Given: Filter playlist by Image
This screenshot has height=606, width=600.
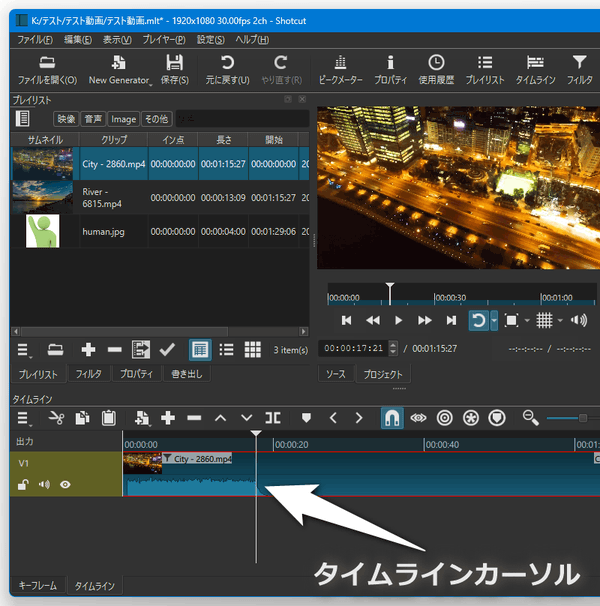Looking at the screenshot, I should coord(123,119).
